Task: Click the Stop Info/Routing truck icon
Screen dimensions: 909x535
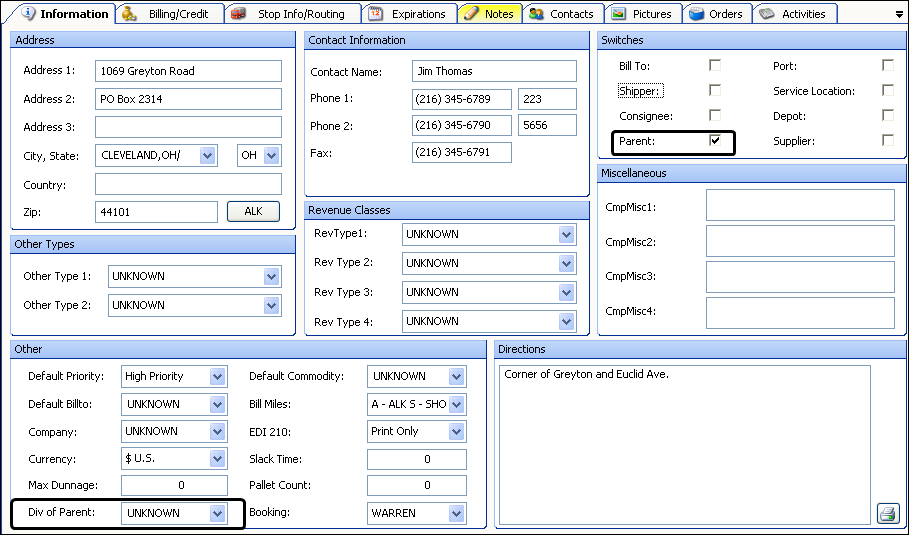Action: point(238,14)
